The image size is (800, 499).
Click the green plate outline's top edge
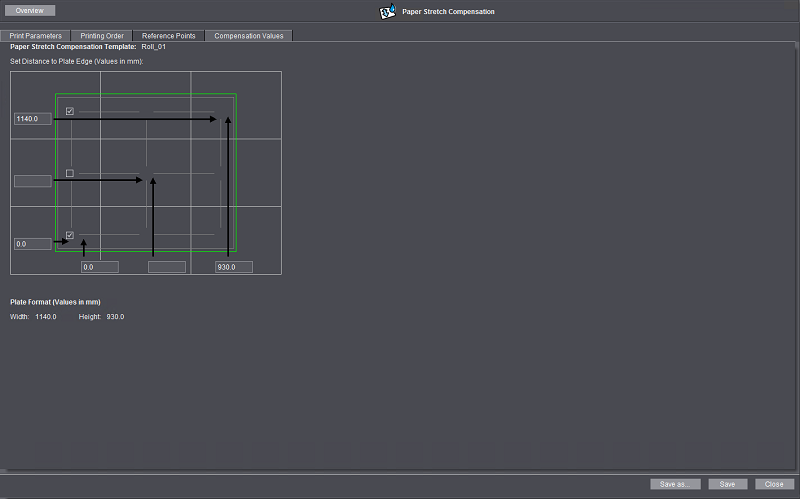[x=150, y=94]
